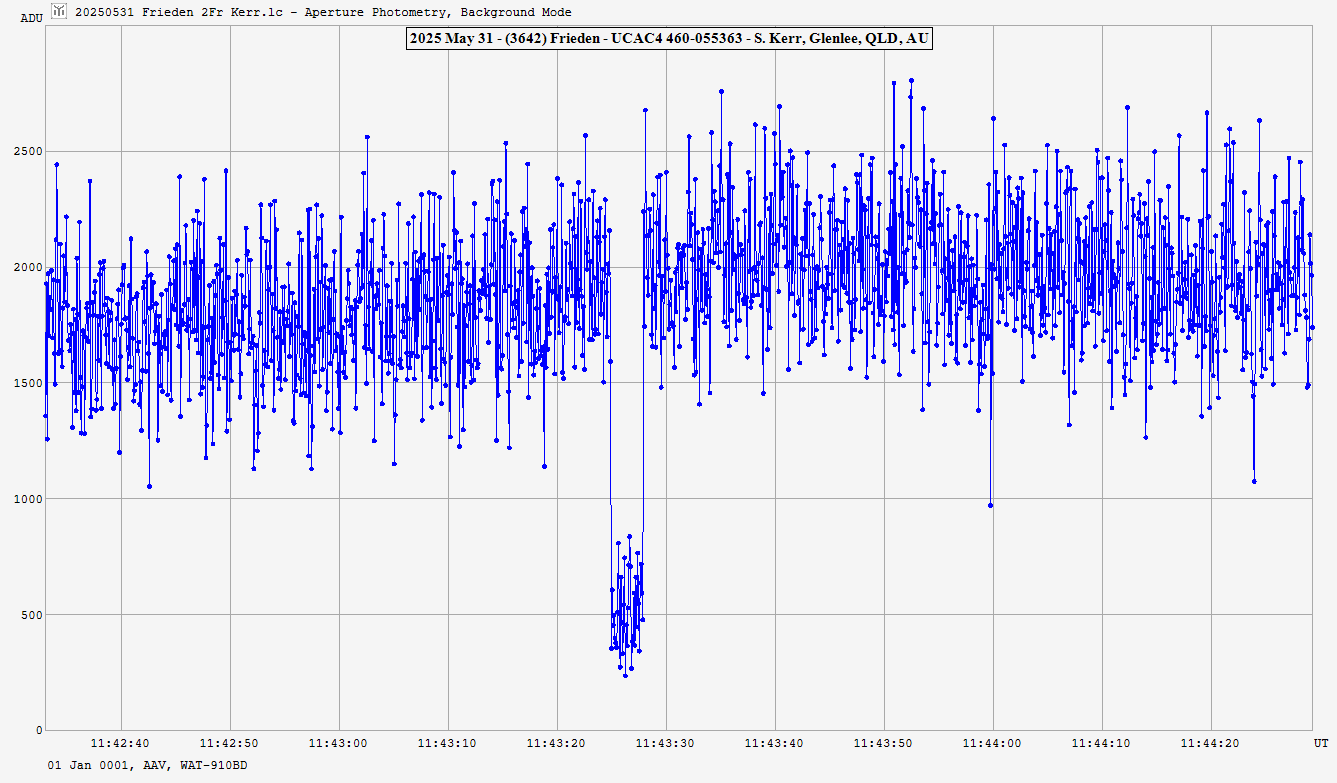This screenshot has height=783, width=1337.
Task: Click the 11:43:20 time axis label
Action: coord(557,744)
